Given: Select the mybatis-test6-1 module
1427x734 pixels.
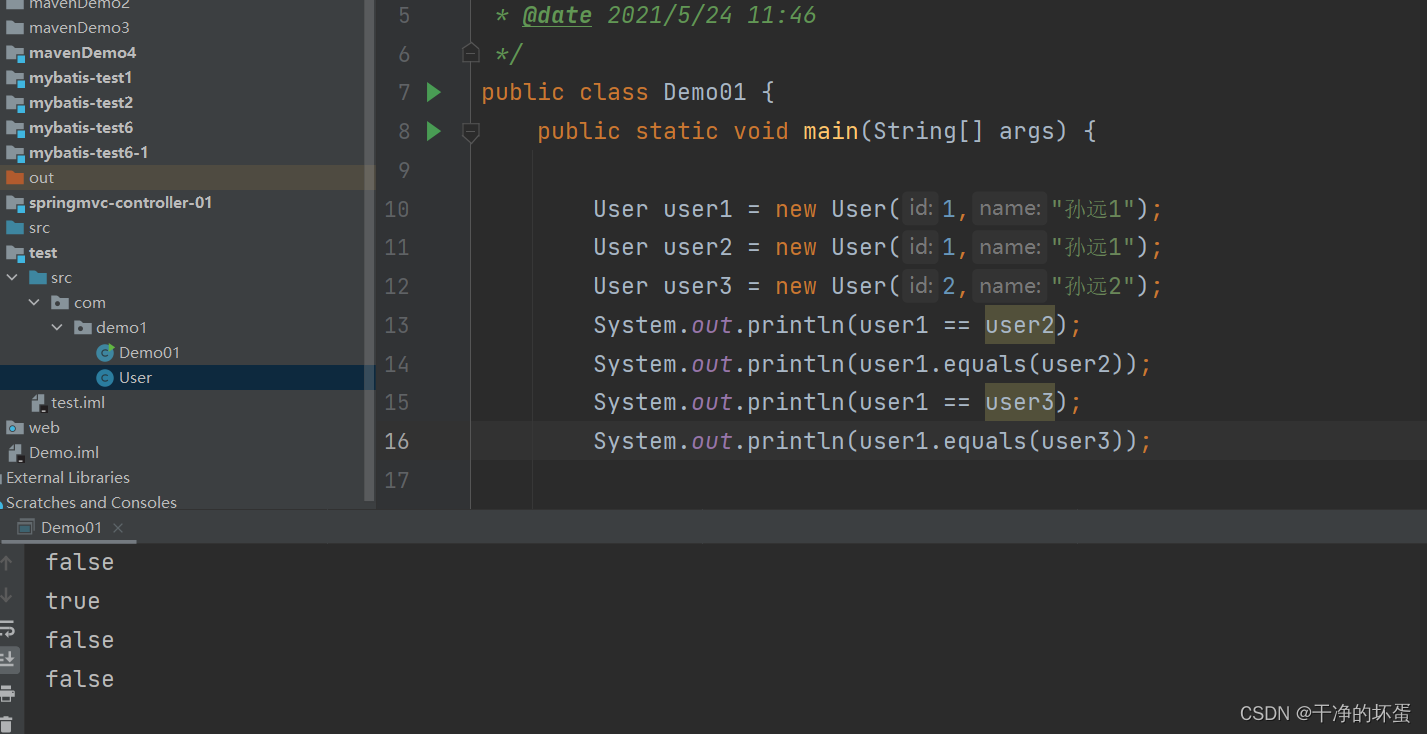Looking at the screenshot, I should click(x=88, y=153).
